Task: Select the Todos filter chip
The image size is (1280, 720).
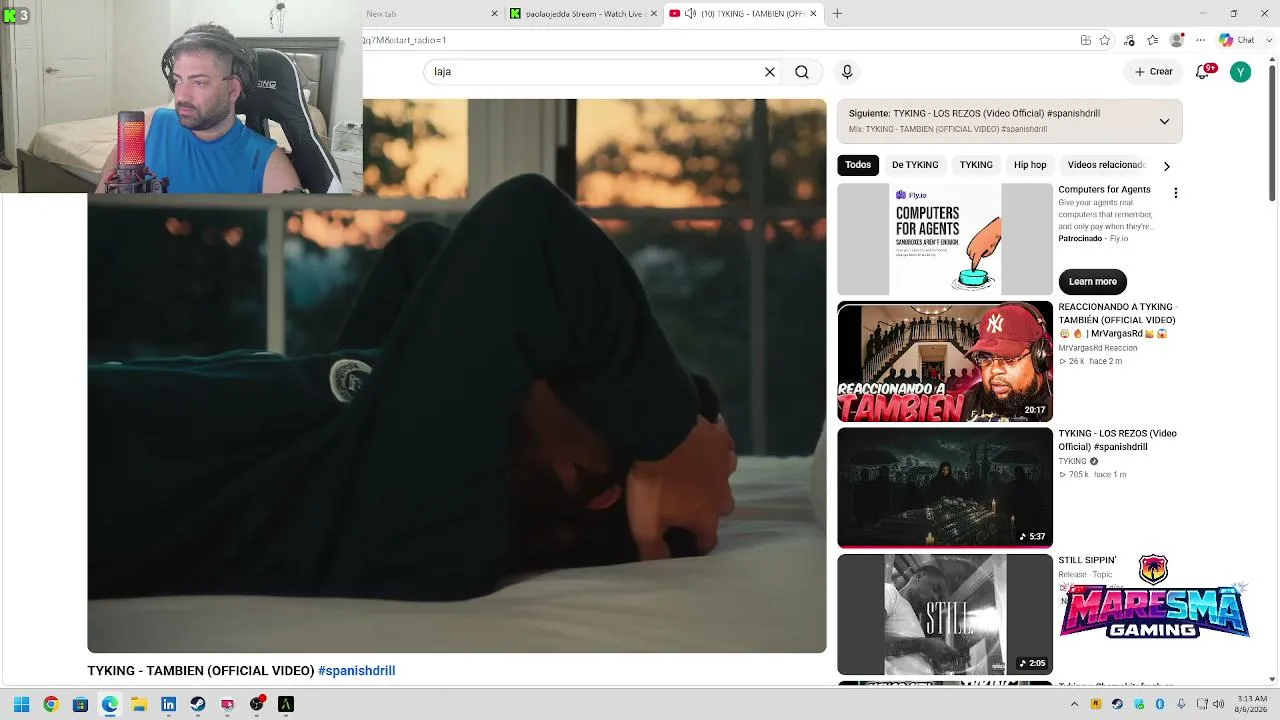Action: 858,165
